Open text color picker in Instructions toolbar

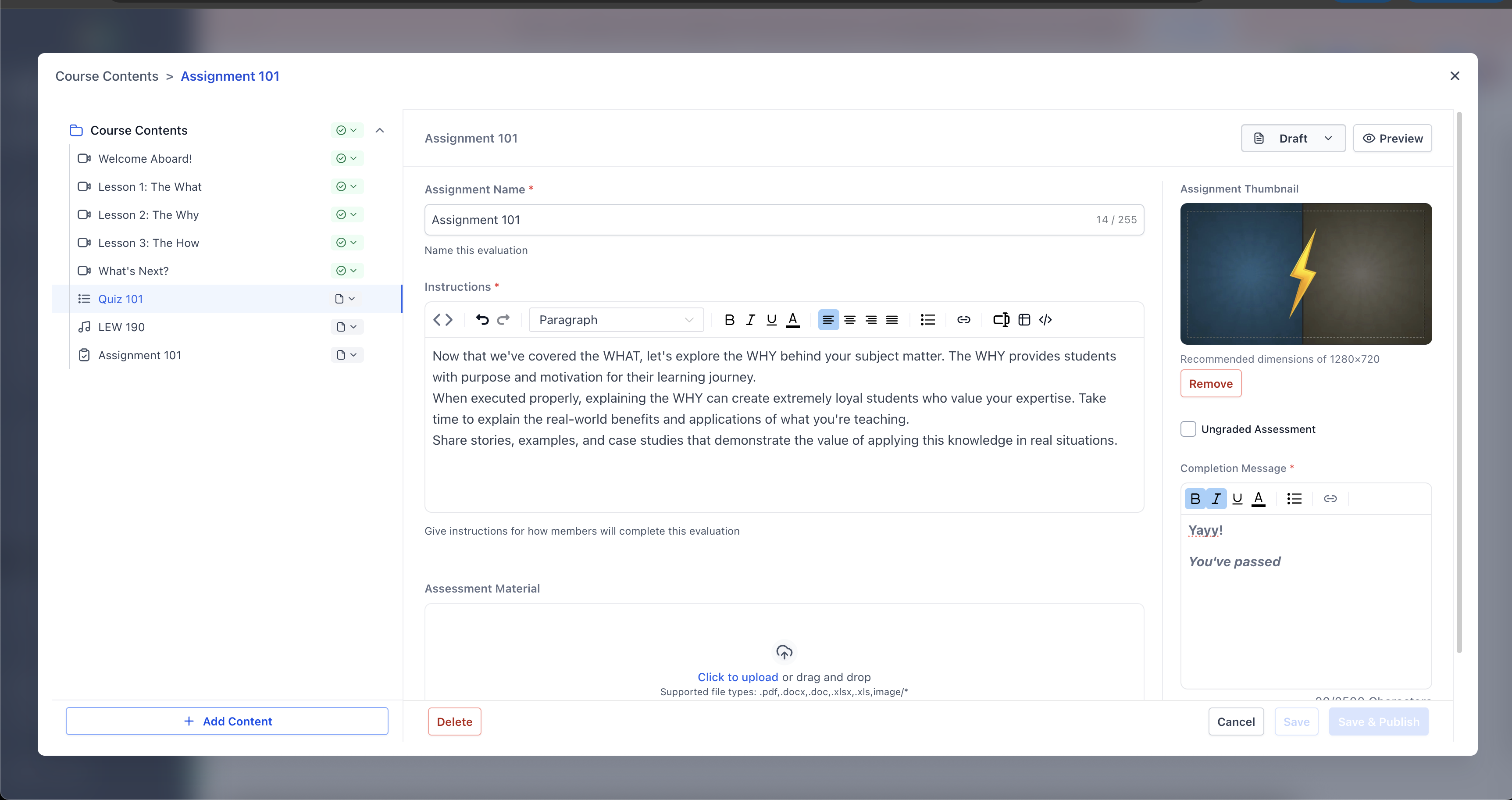792,319
